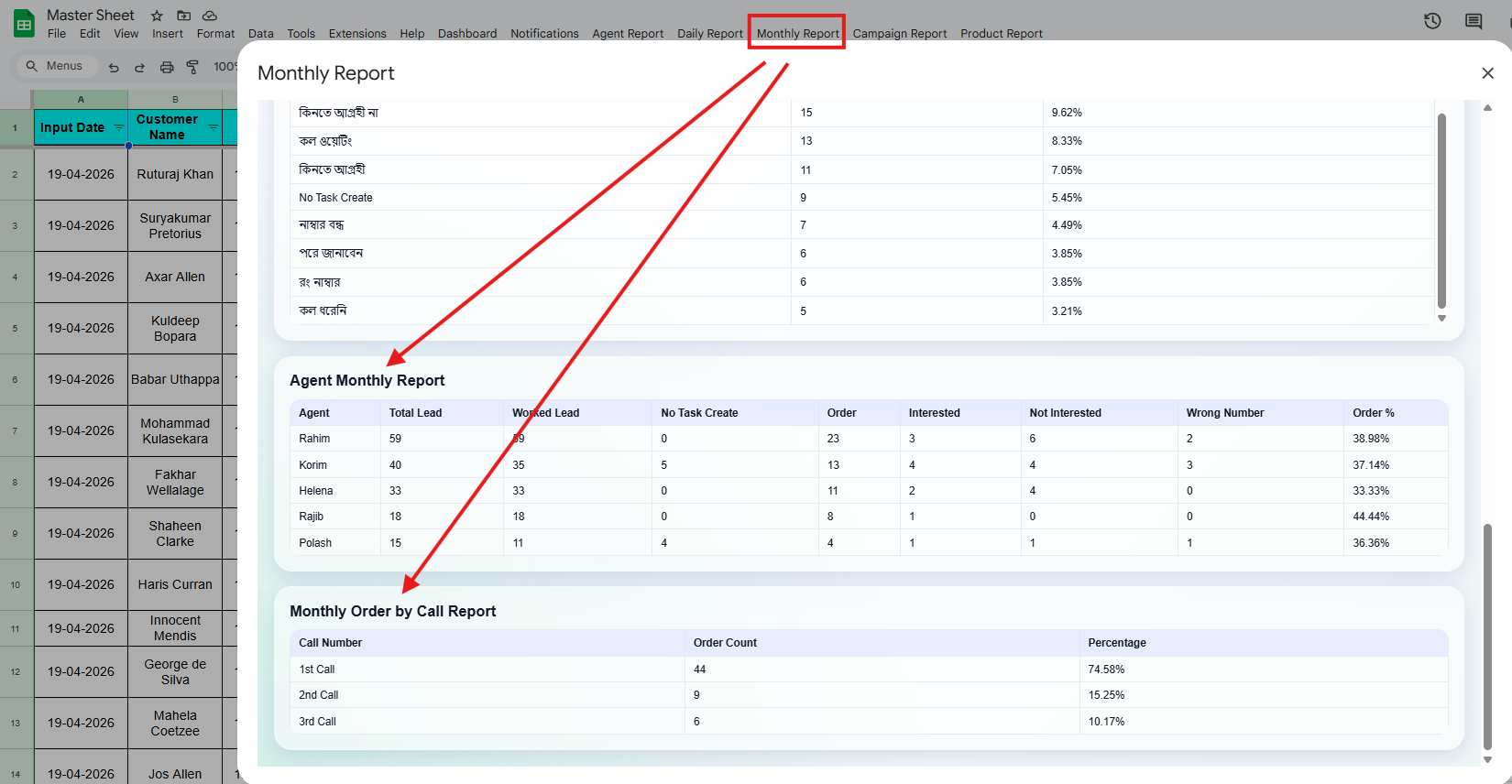Click the dialog scrollbar's up arrow
This screenshot has height=784, width=1512.
tap(1487, 107)
